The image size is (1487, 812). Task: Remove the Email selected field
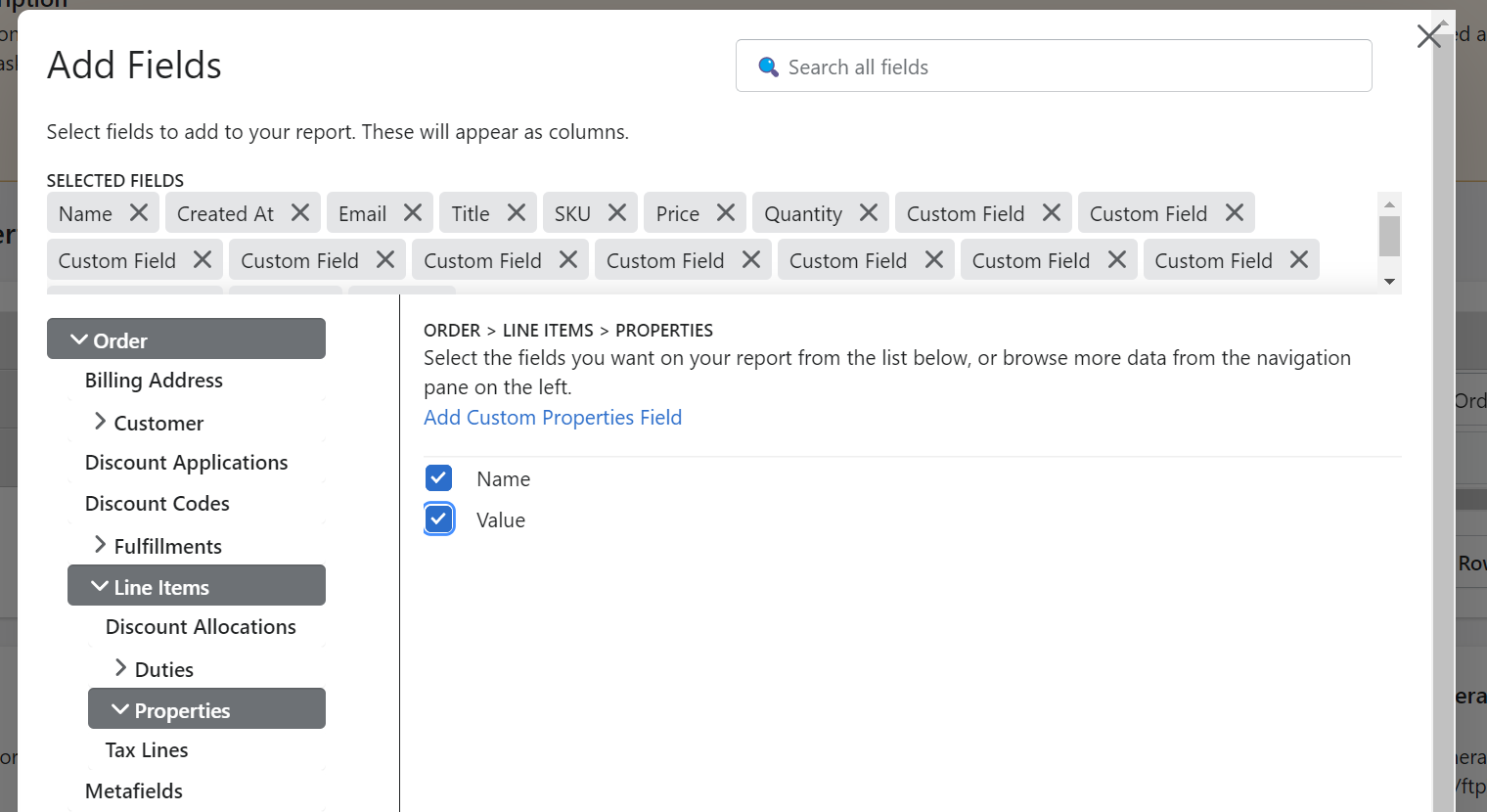coord(413,212)
